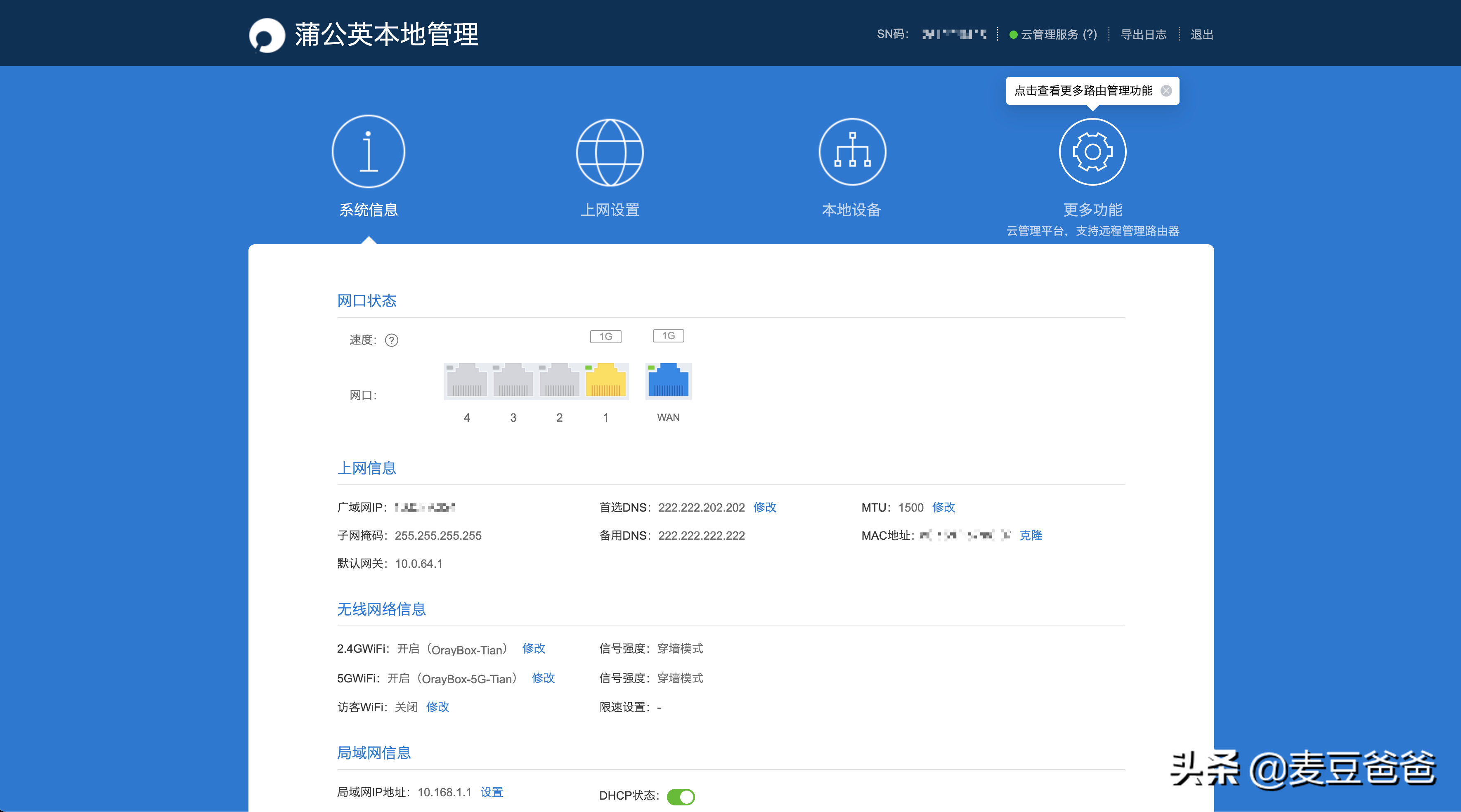Click the 上网信息 section heading
1461x812 pixels.
[x=366, y=468]
